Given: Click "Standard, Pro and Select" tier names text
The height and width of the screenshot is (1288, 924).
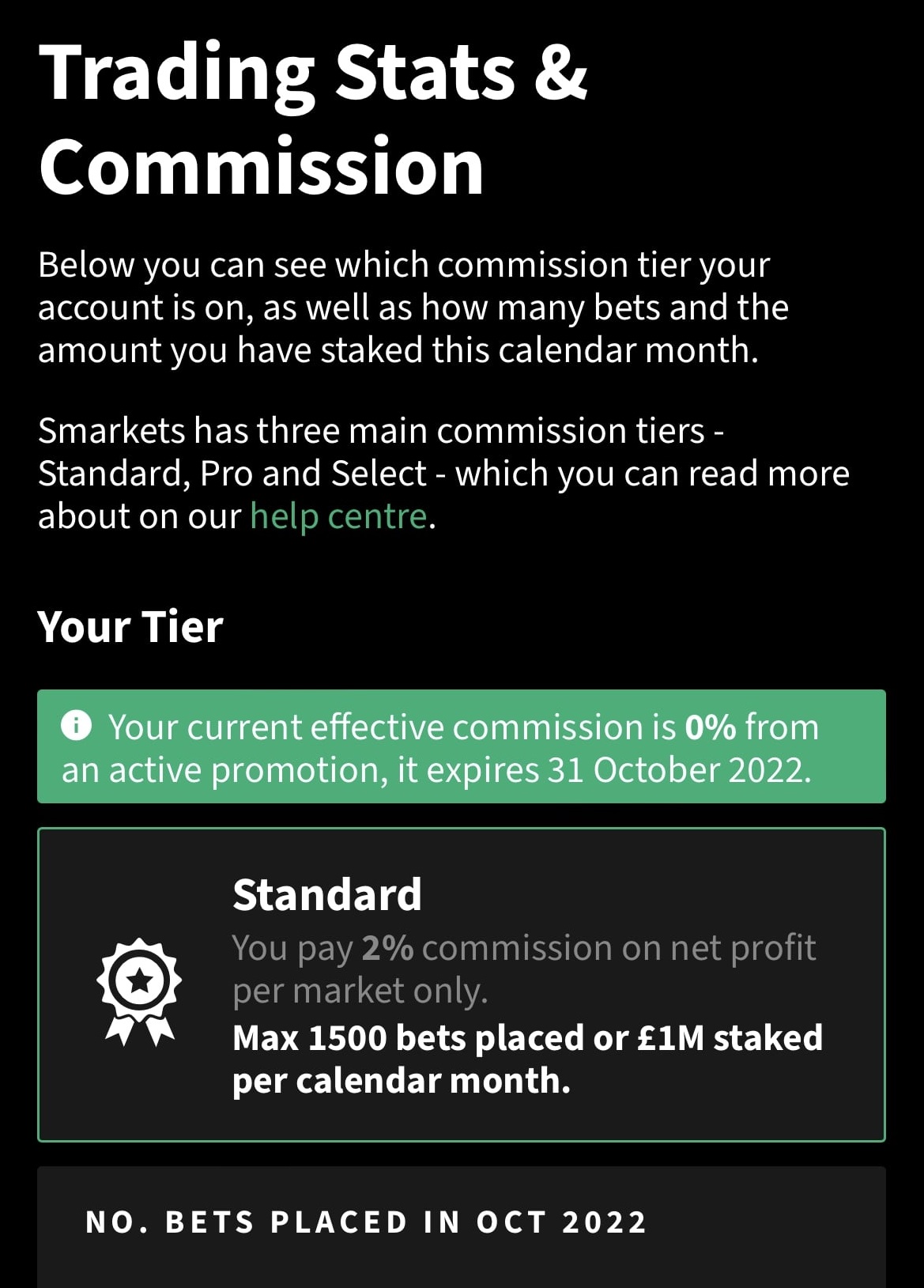Looking at the screenshot, I should (x=232, y=474).
